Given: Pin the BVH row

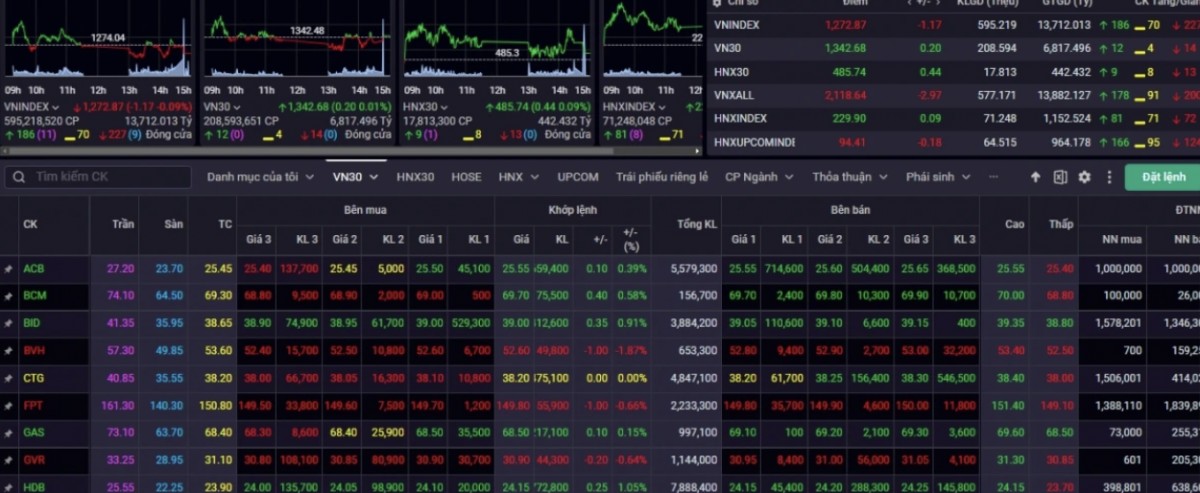Looking at the screenshot, I should (x=8, y=352).
